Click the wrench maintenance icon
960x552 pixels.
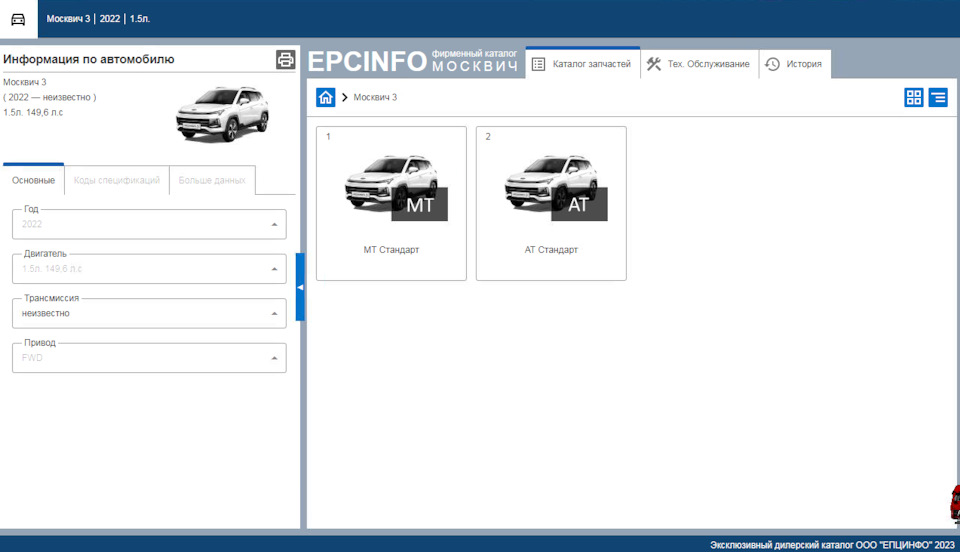point(654,64)
